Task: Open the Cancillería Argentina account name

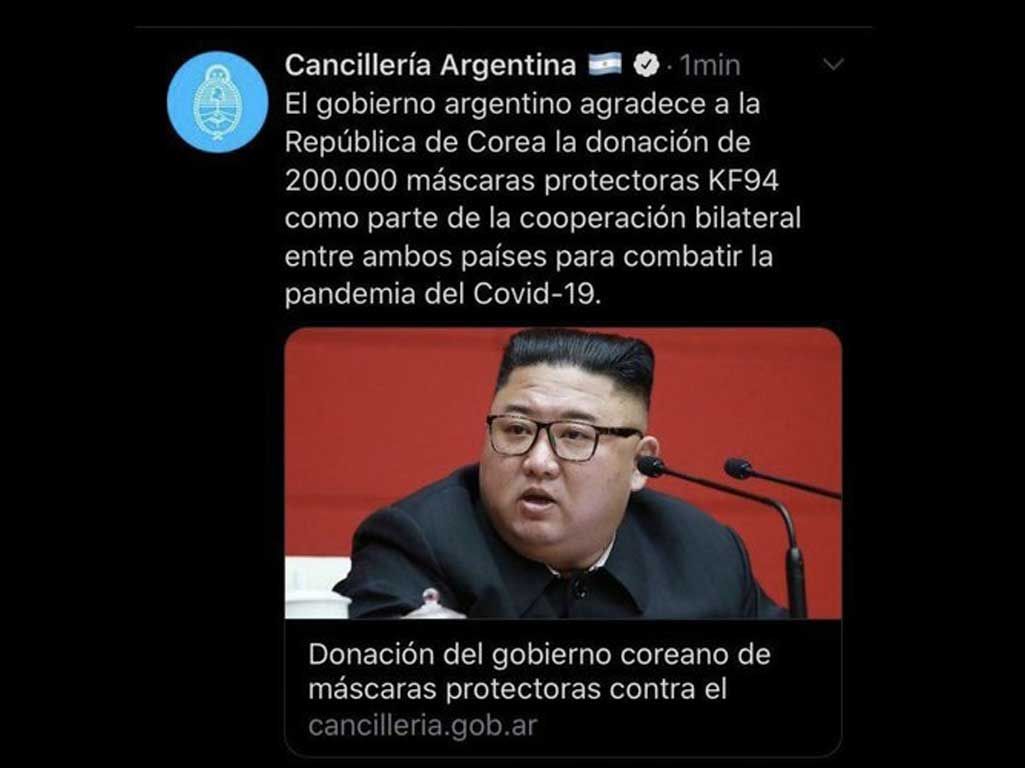Action: (x=430, y=65)
